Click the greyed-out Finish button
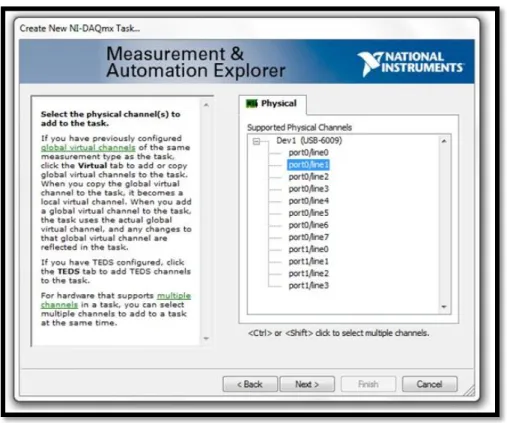The width and height of the screenshot is (507, 423). point(368,384)
